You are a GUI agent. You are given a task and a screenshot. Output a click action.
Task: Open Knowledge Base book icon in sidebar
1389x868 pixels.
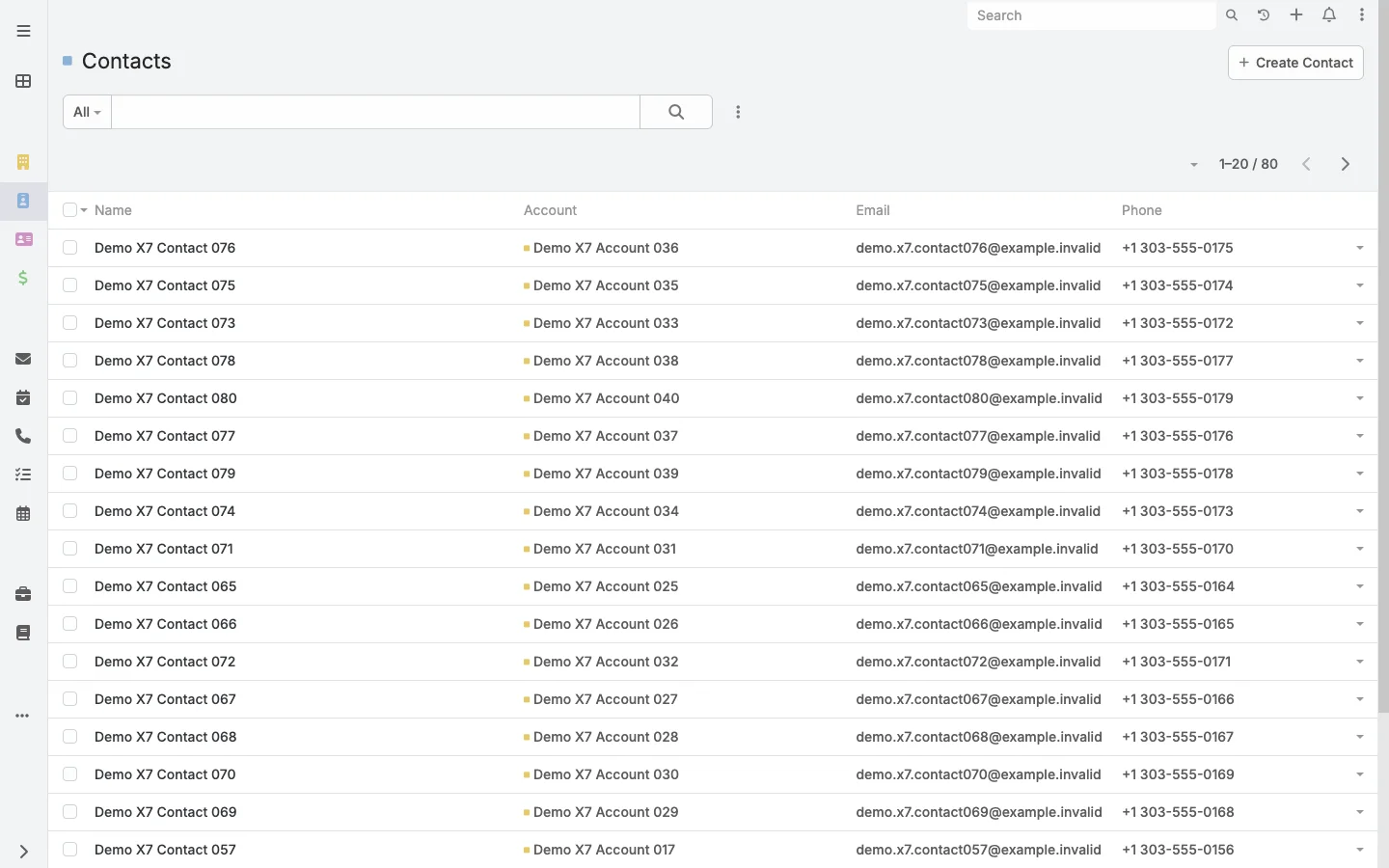23,633
